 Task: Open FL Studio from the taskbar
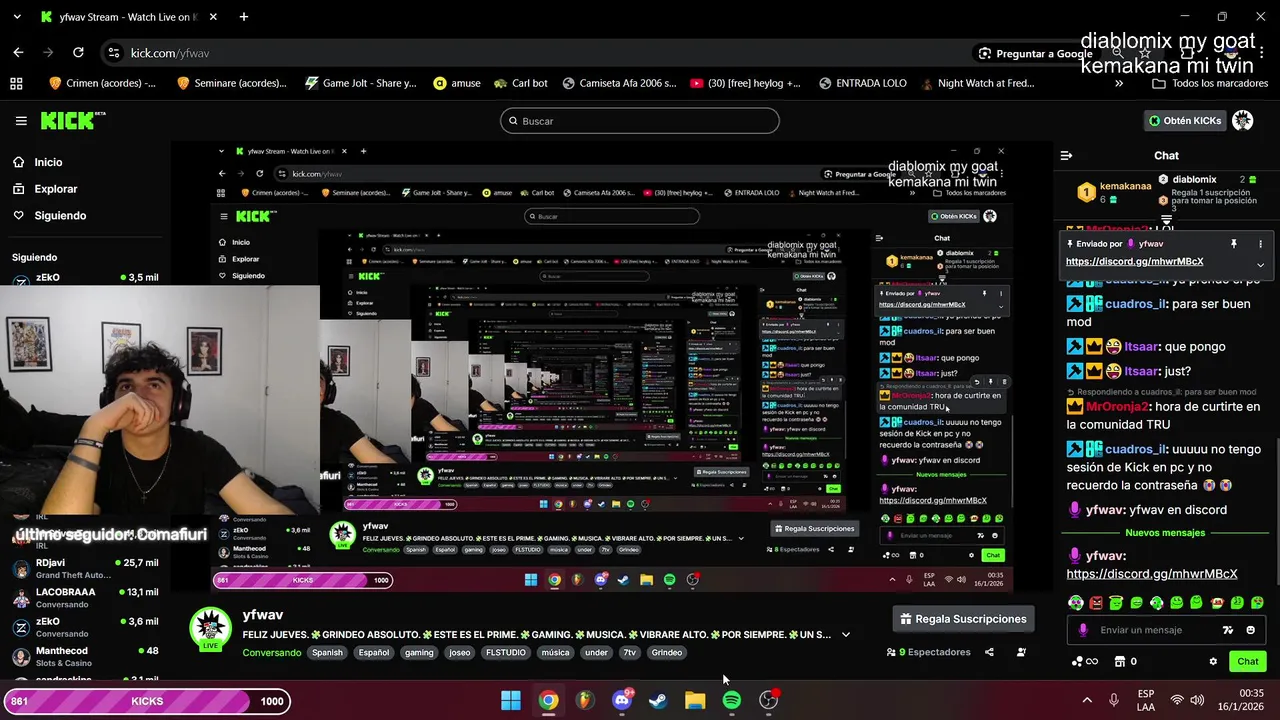[x=585, y=701]
